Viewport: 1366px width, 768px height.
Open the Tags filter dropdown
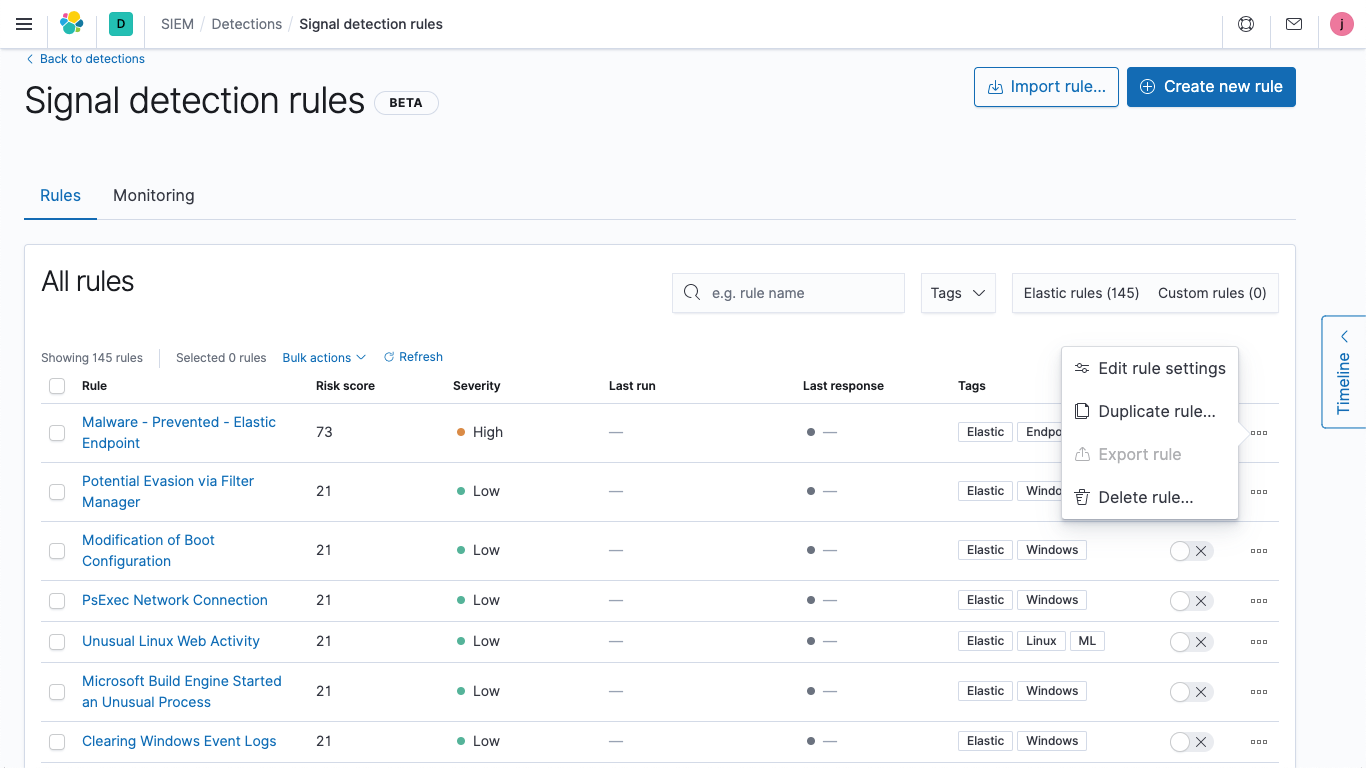pyautogui.click(x=958, y=293)
